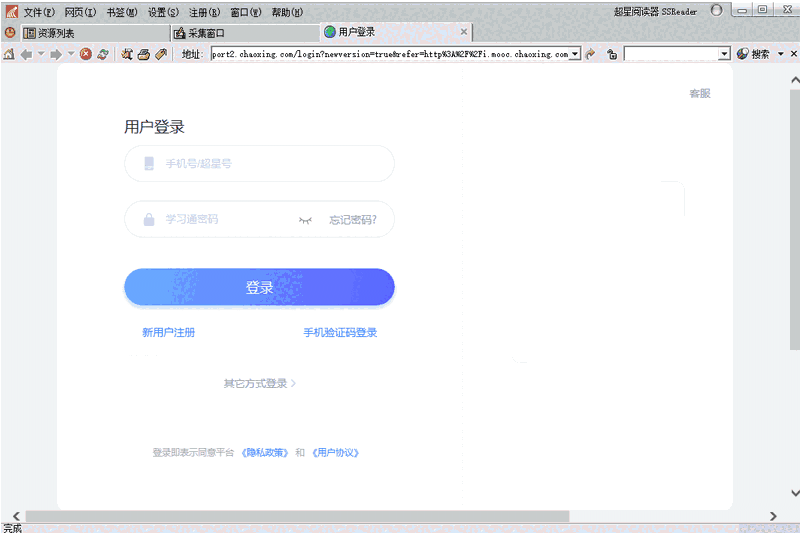Click the Home icon in the toolbar

coord(9,54)
